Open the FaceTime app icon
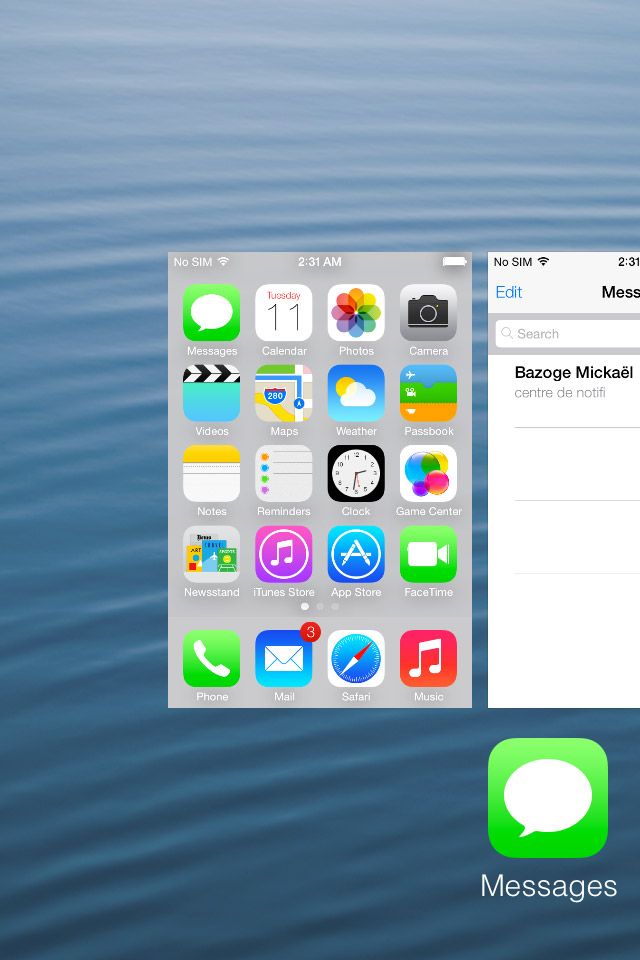Image resolution: width=640 pixels, height=960 pixels. tap(428, 554)
